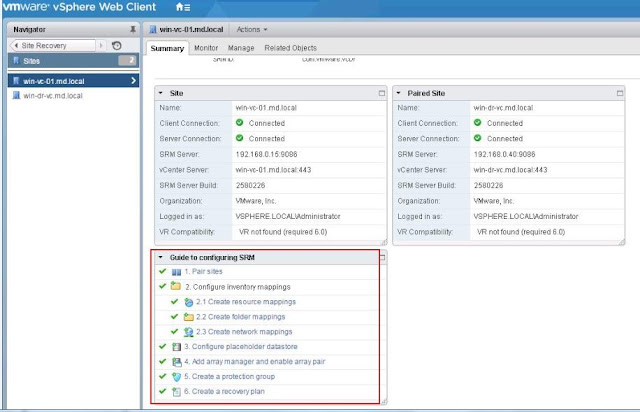
Task: Click Paired Site name win-dr-vc.md.local
Action: pyautogui.click(x=503, y=108)
